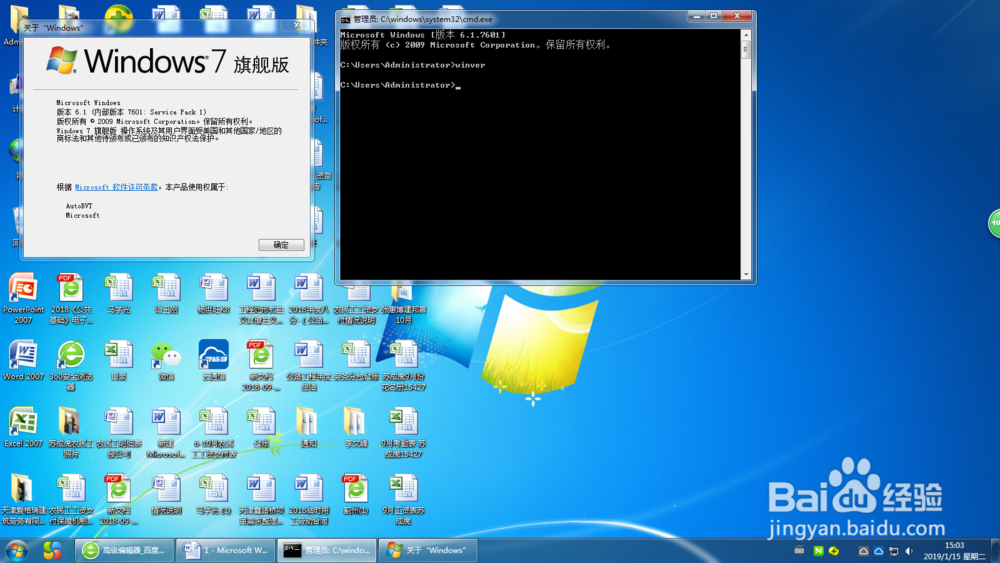Click the green N tray icon
Viewport: 1000px width, 563px height.
coord(818,551)
